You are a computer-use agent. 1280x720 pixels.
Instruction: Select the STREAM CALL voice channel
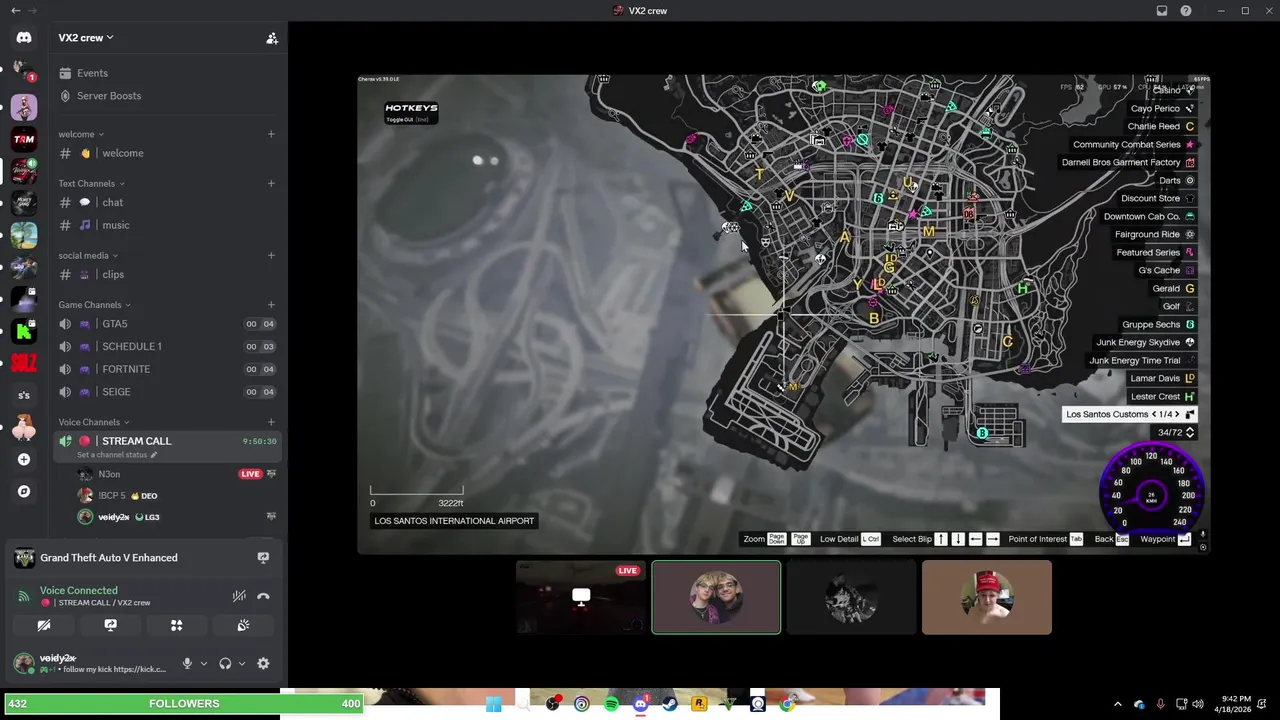pos(166,446)
